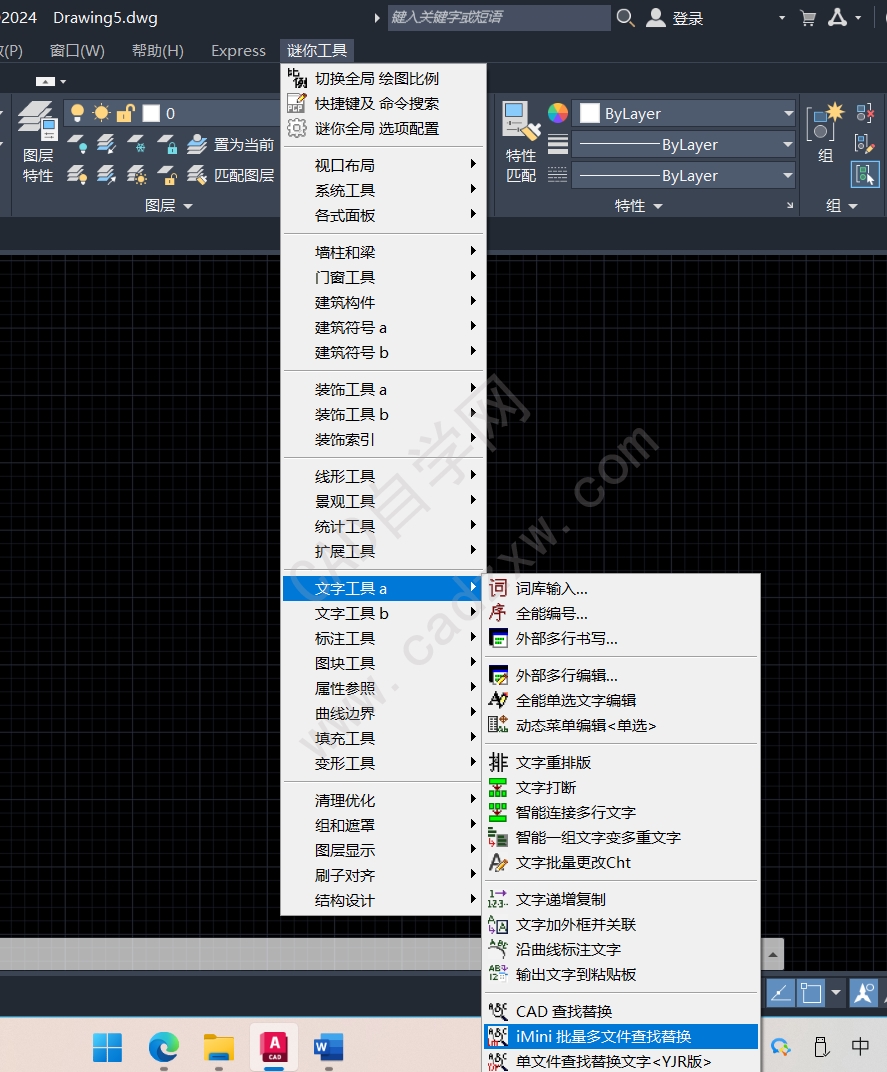Open the 帮助(H) menu
887x1072 pixels.
pos(157,51)
